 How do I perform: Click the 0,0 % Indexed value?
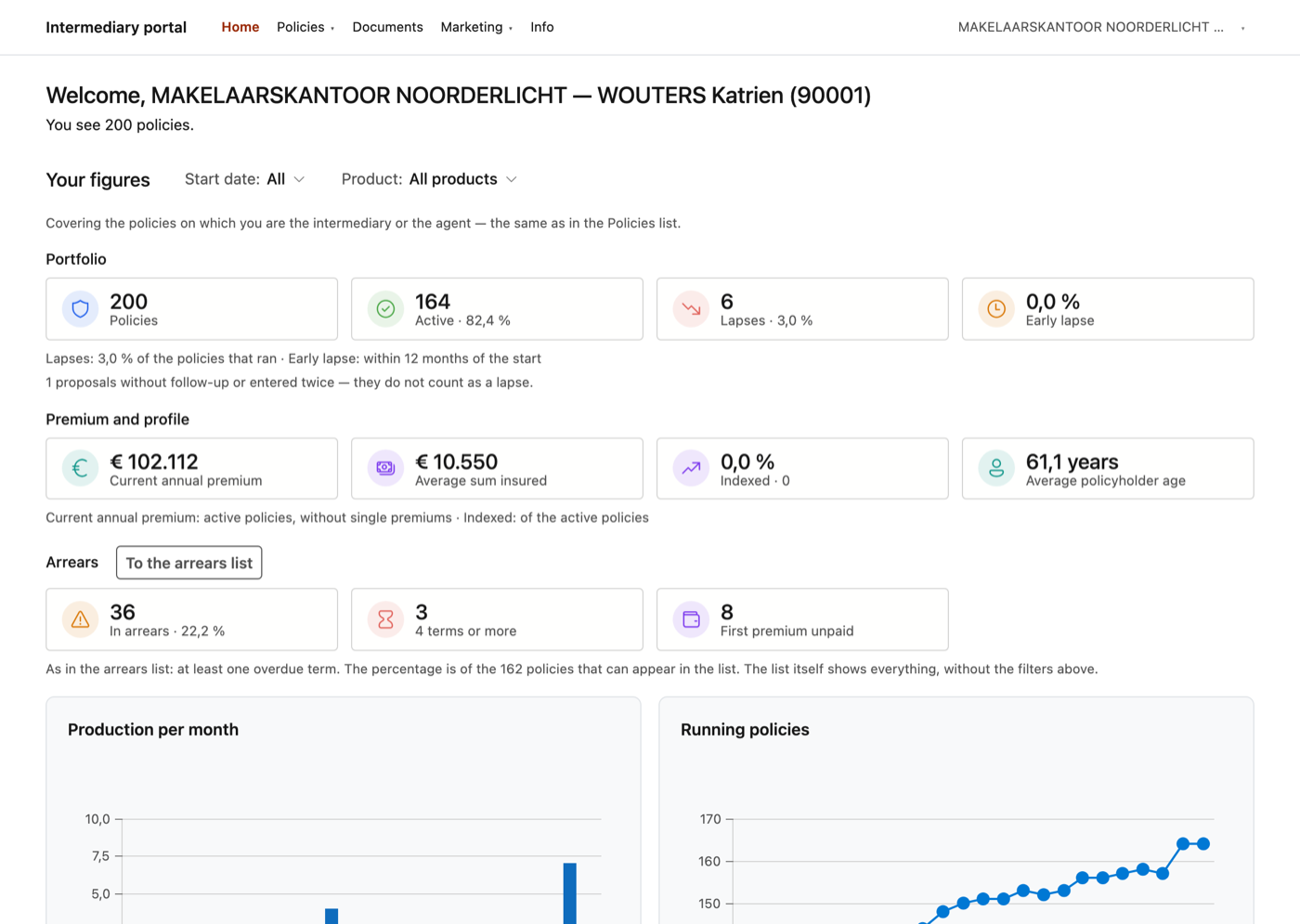(747, 462)
